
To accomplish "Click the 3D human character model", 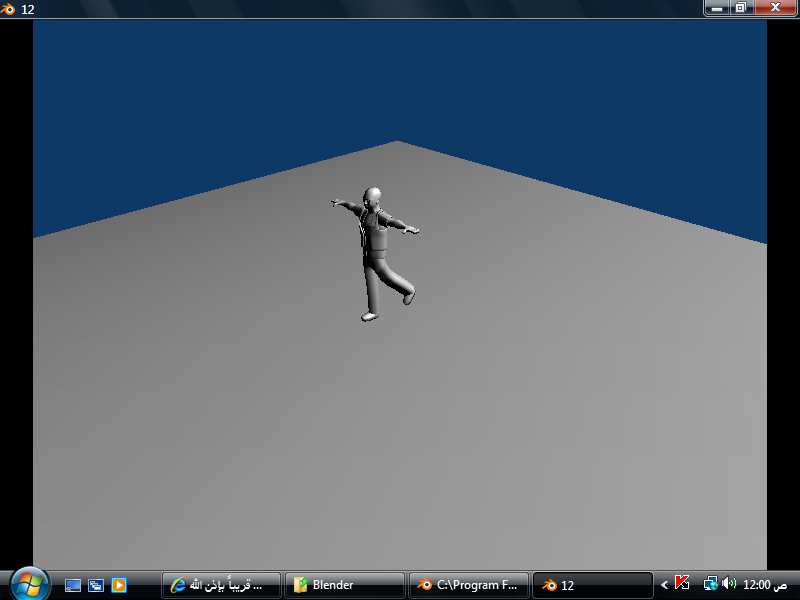I will click(x=375, y=254).
